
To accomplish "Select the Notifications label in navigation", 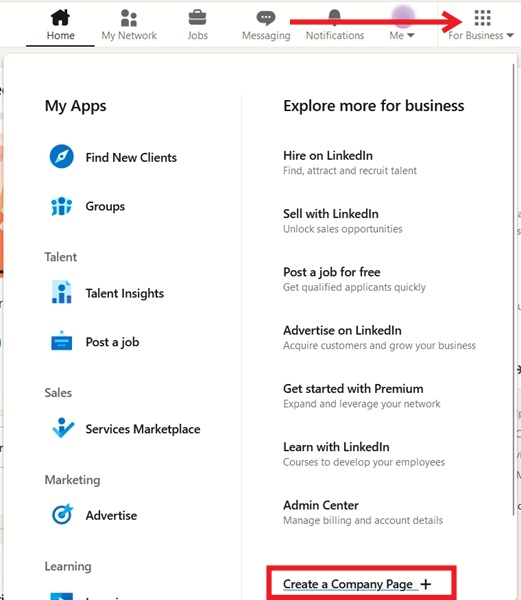I will point(335,36).
